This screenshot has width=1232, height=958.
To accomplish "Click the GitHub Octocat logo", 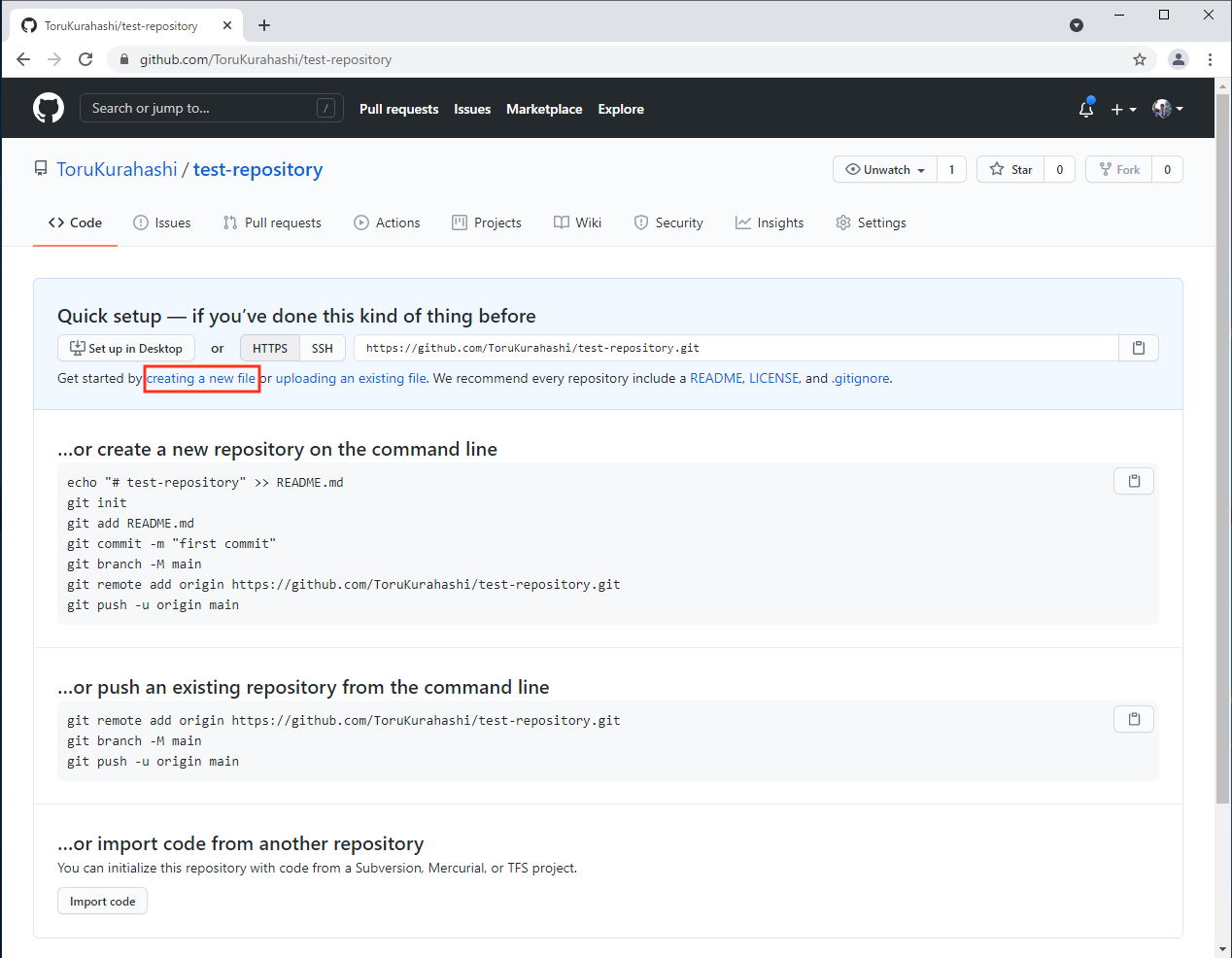I will (49, 108).
